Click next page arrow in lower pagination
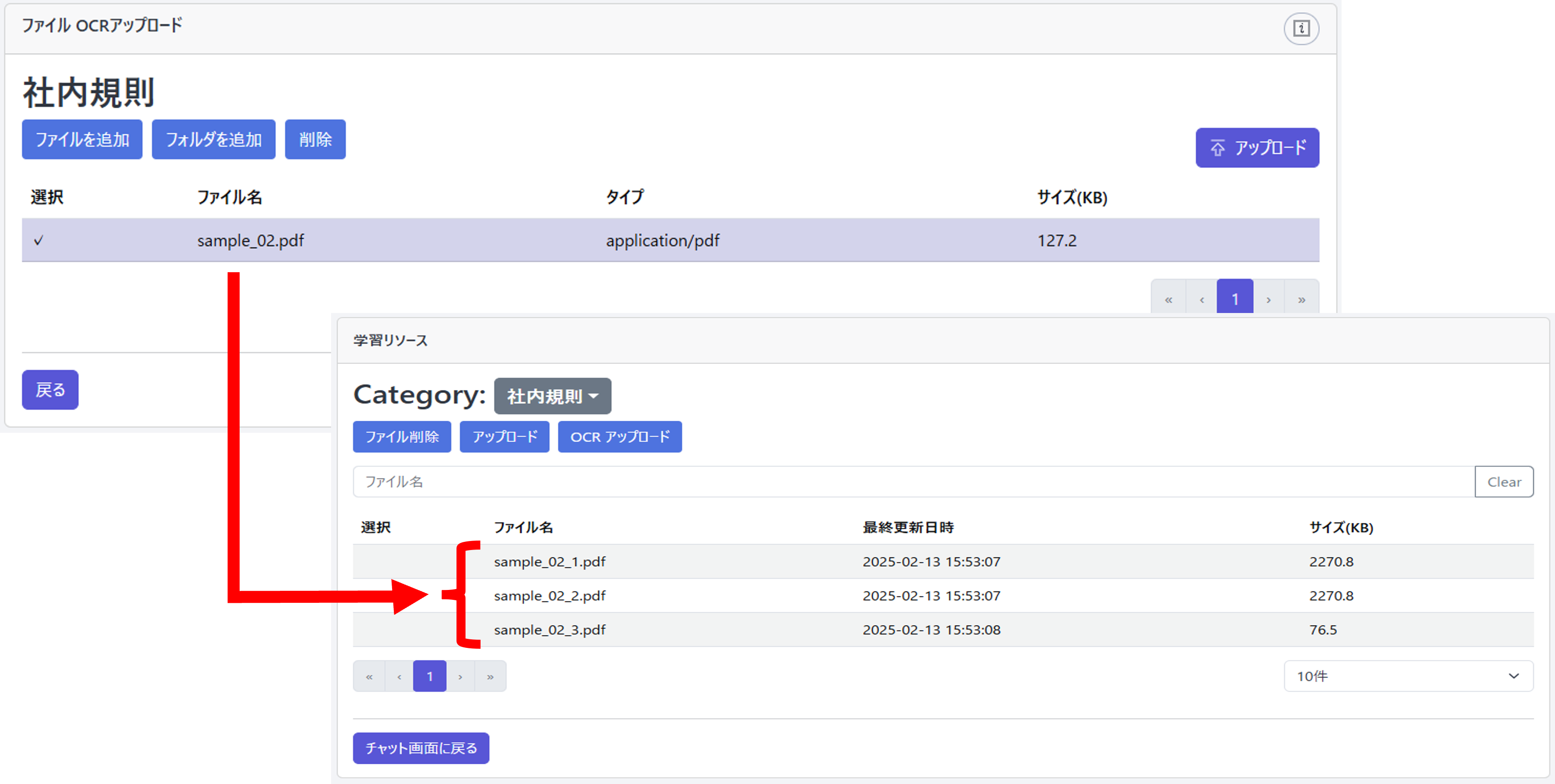 [x=460, y=677]
